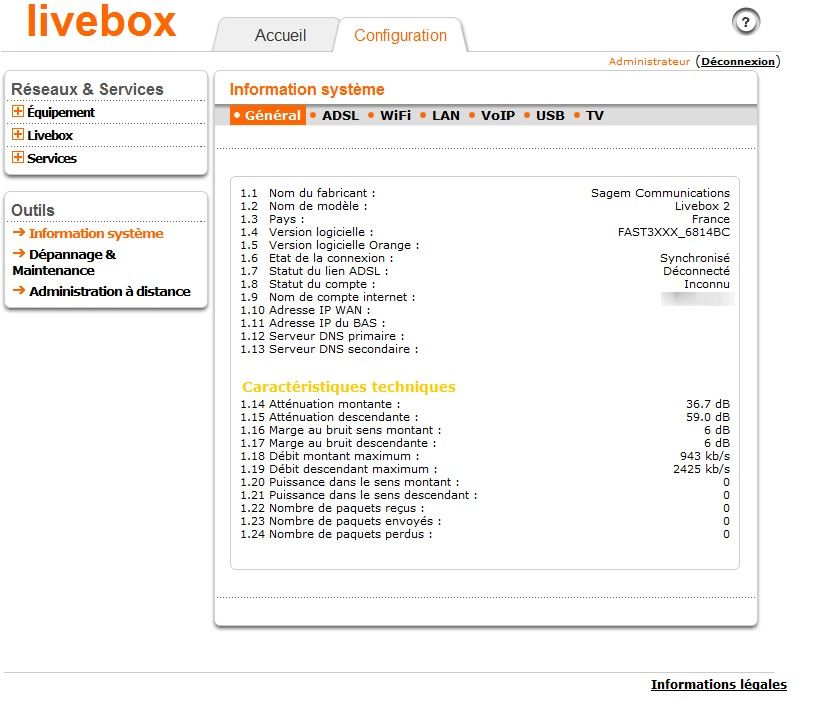Open Dépannage & Maintenance
Image resolution: width=815 pixels, height=708 pixels.
[x=64, y=263]
